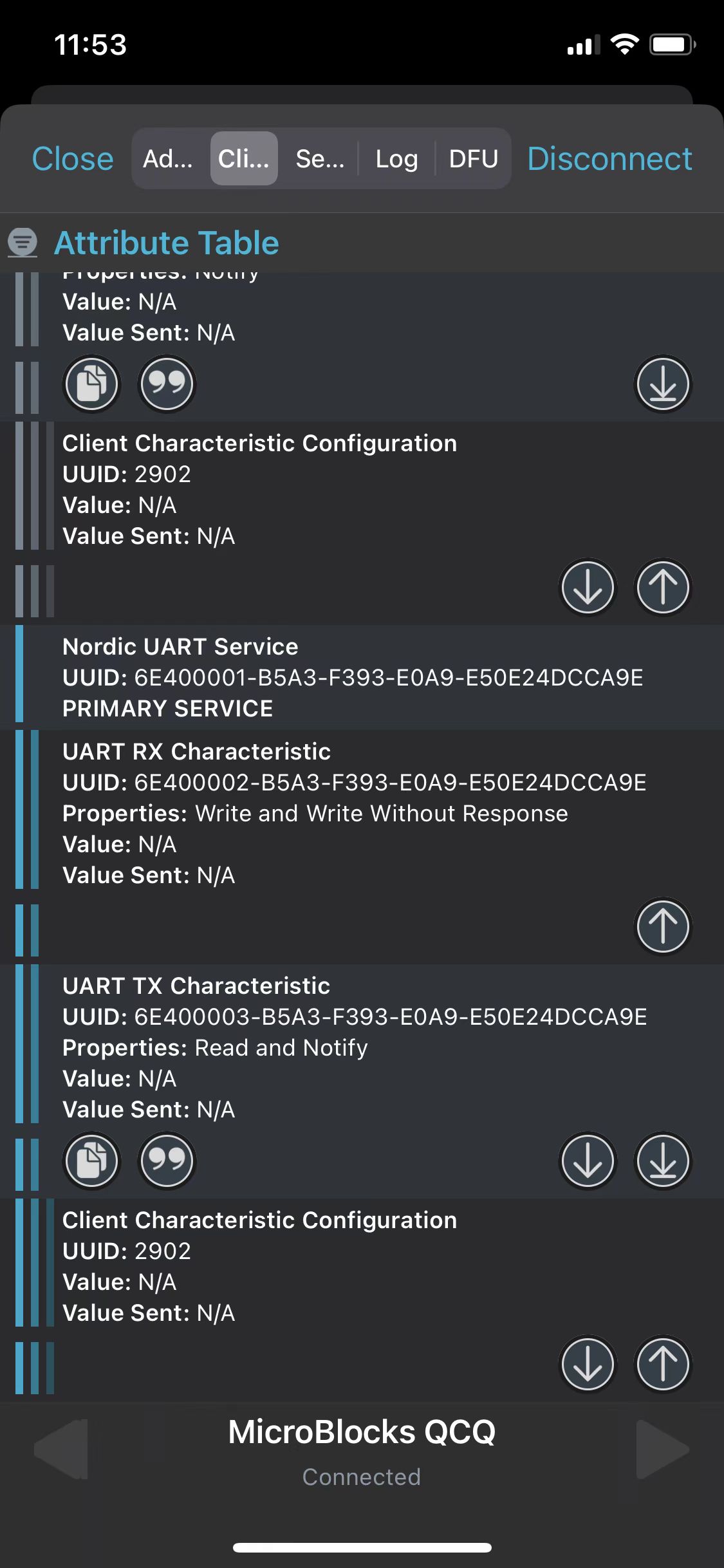This screenshot has height=1568, width=724.
Task: Tap read down-arrow of bottom Client Characteristic Configuration
Action: 588,1364
